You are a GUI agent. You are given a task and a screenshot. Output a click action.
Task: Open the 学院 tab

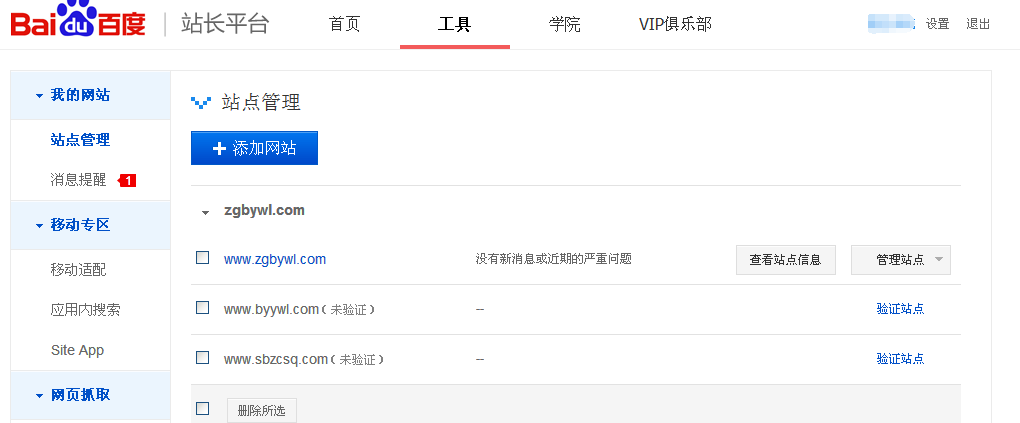point(564,25)
